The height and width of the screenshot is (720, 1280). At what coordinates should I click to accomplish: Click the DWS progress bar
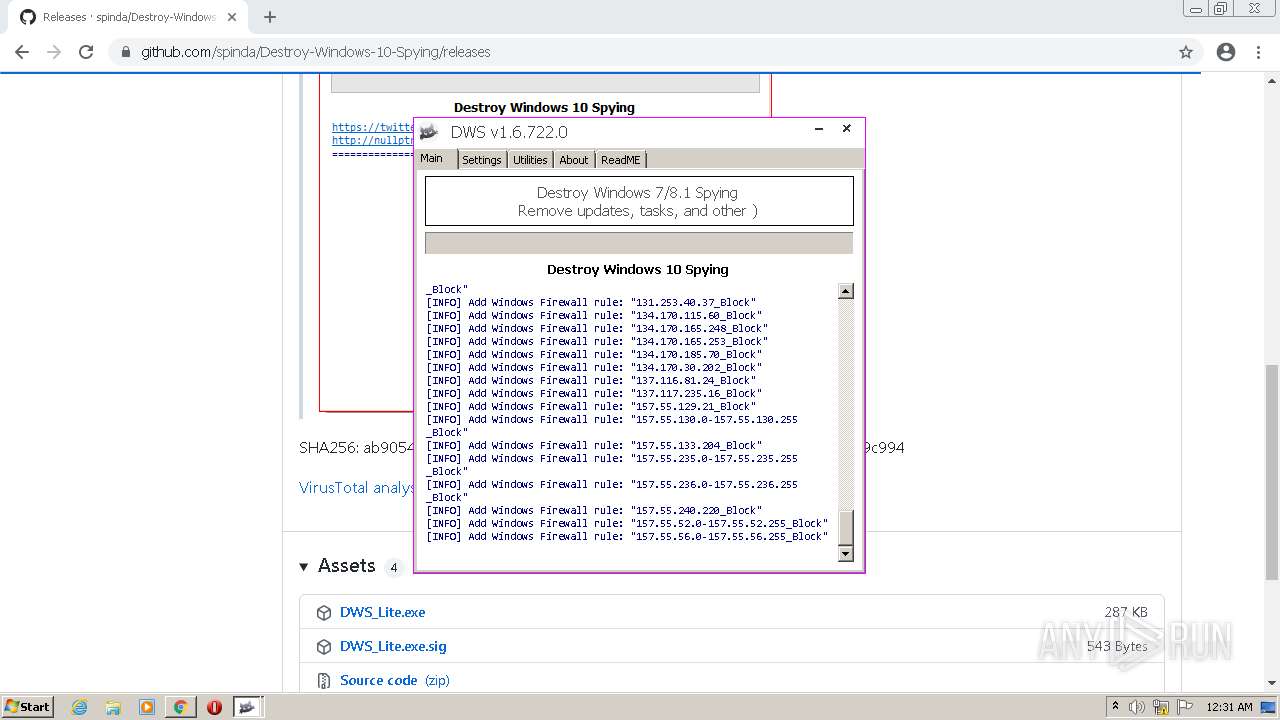(639, 243)
